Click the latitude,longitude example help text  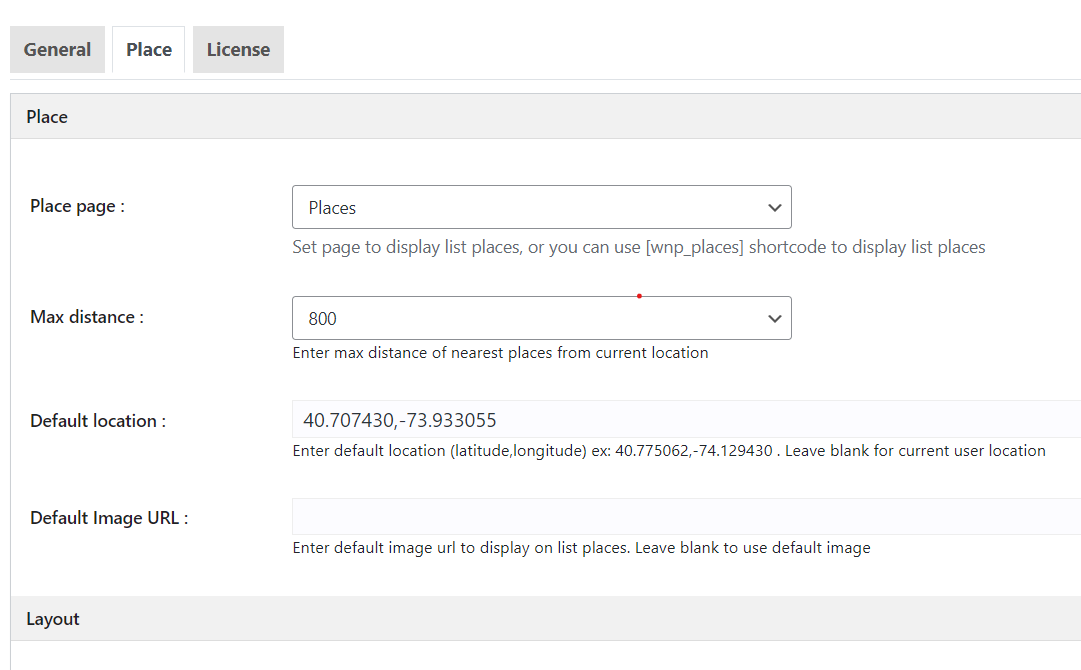[668, 451]
